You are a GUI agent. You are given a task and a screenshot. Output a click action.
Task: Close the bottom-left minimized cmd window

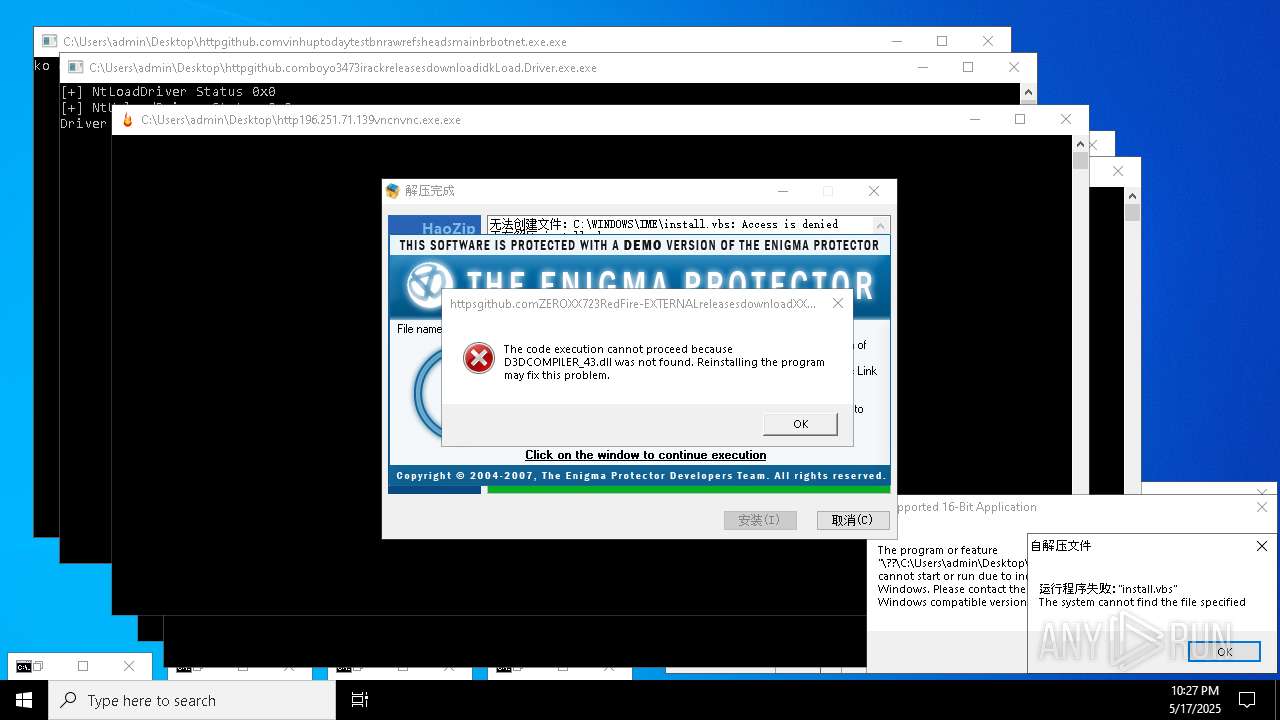coord(129,666)
